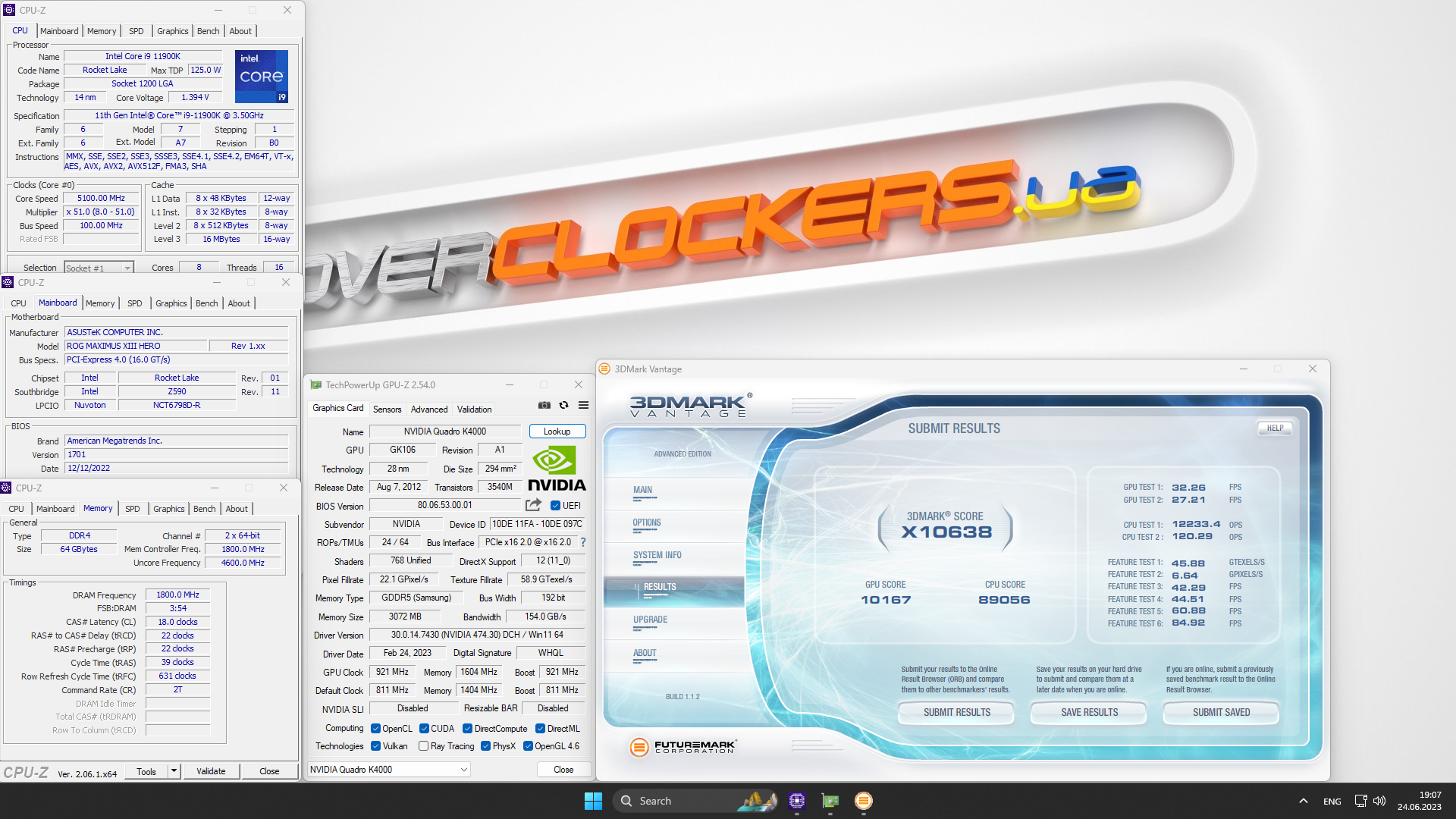Open Validation tab in GPU-Z

pyautogui.click(x=474, y=409)
